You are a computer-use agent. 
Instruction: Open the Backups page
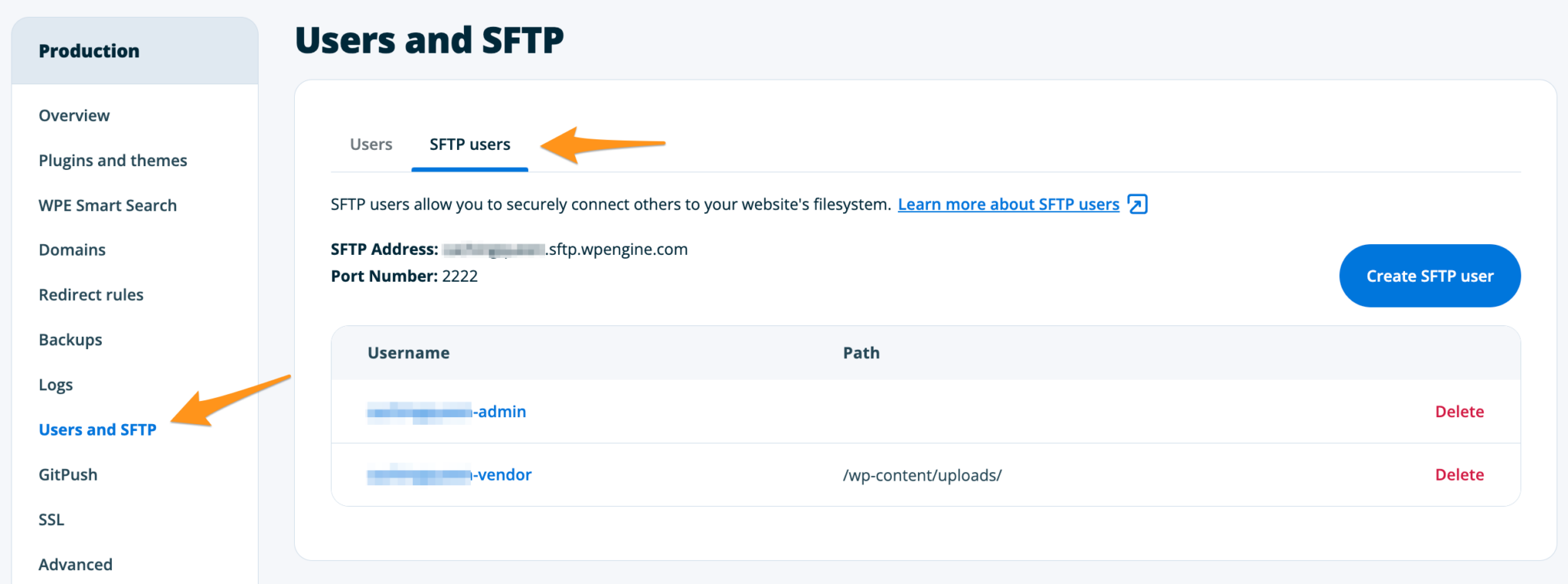(x=70, y=340)
